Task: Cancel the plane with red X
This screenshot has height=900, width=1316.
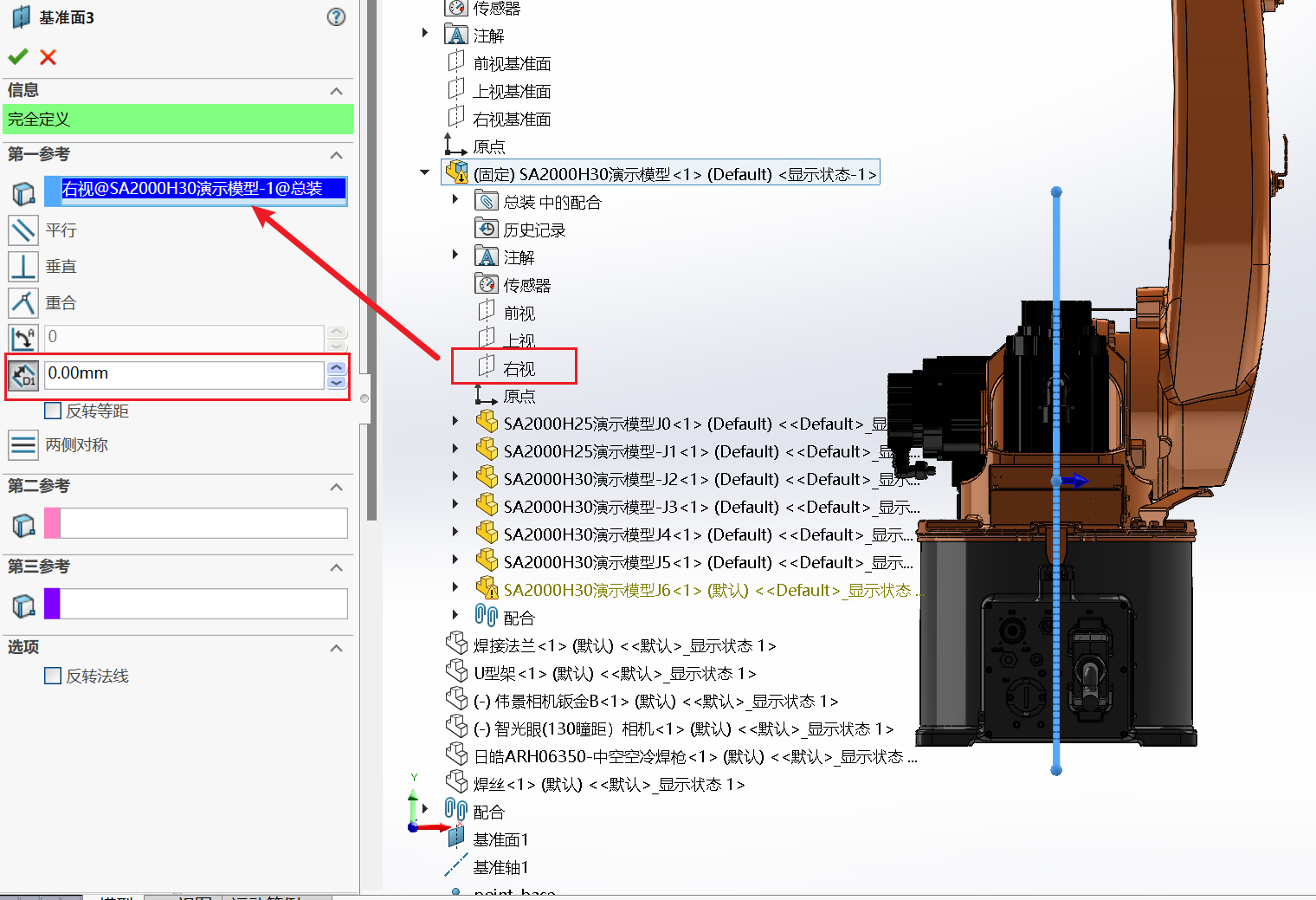Action: (48, 57)
